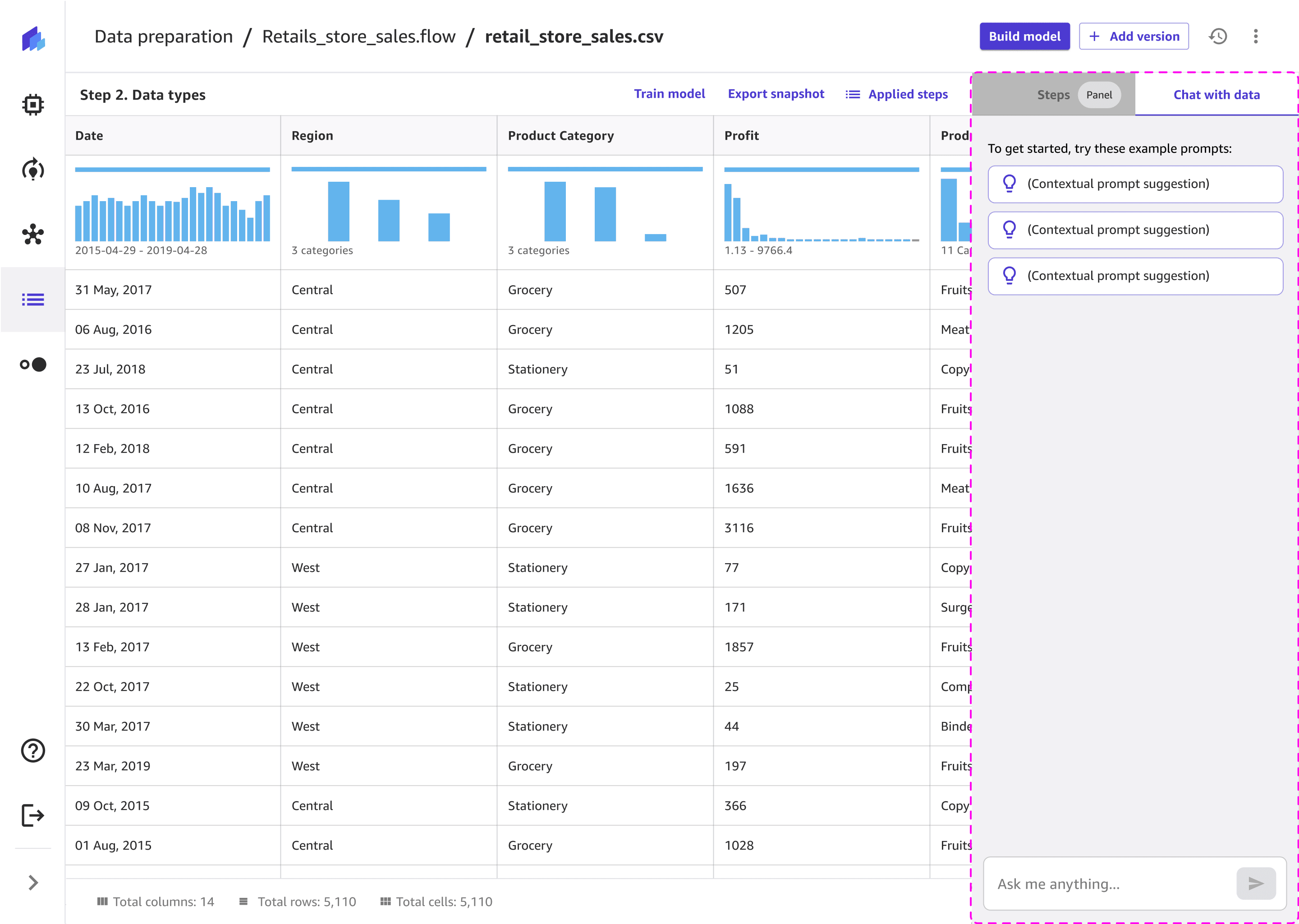Switch to the Chat with data tab
The height and width of the screenshot is (924, 1299).
1216,95
